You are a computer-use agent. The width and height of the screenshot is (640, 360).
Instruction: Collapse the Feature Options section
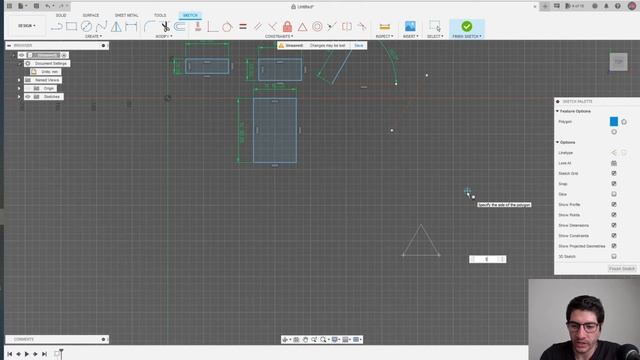(558, 111)
